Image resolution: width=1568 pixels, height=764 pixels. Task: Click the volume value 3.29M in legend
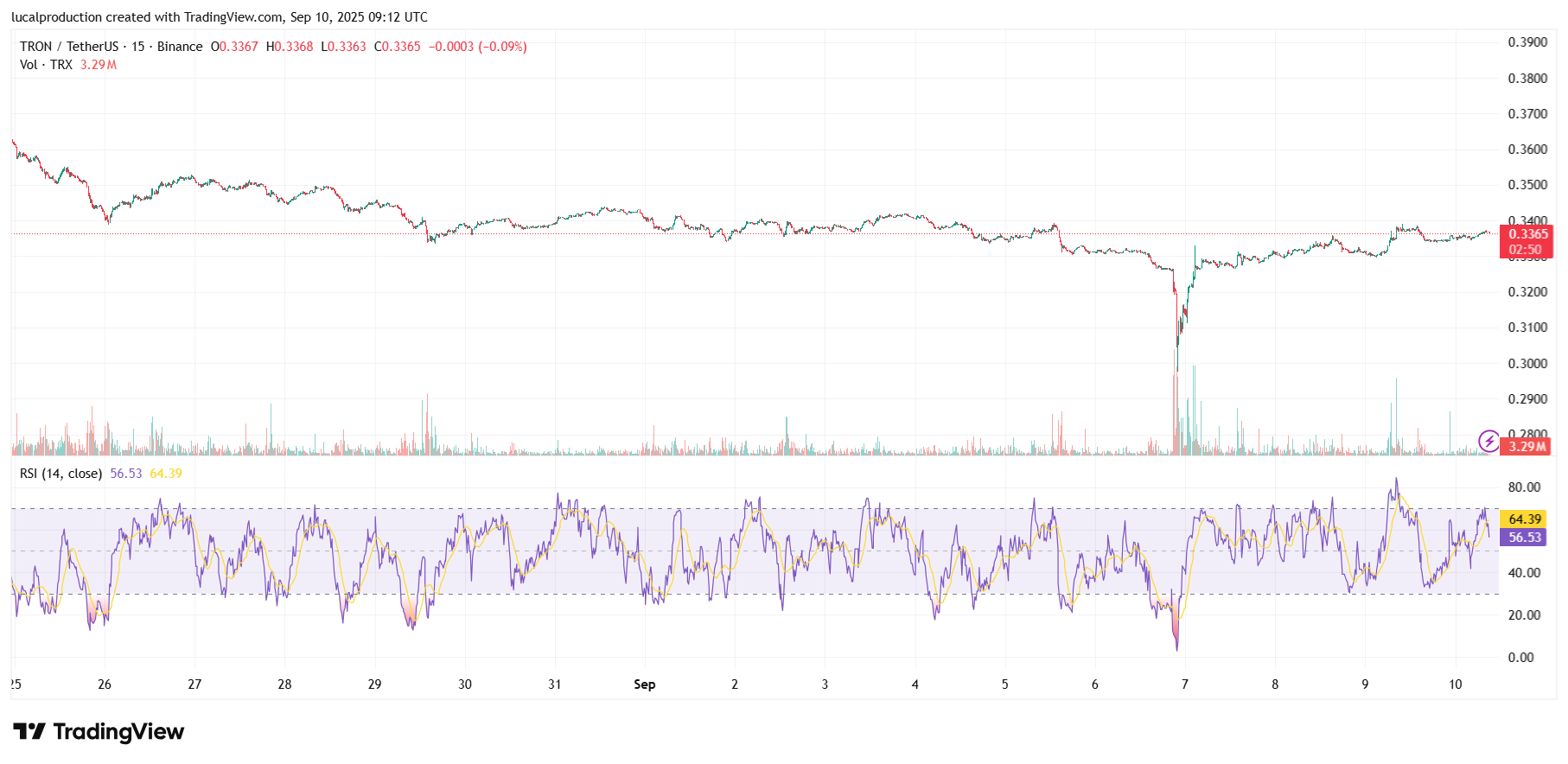(x=99, y=65)
